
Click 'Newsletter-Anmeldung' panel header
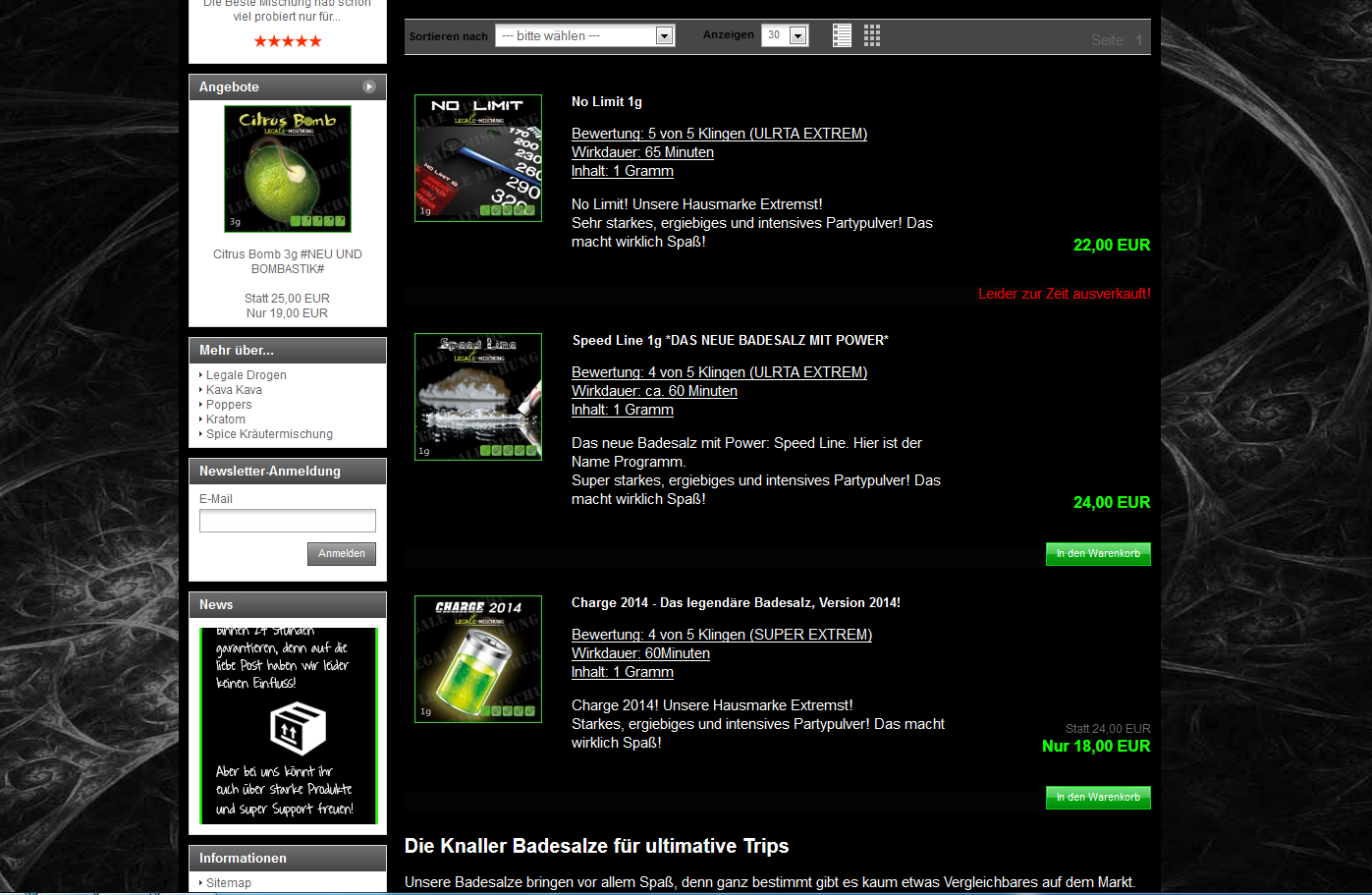288,472
